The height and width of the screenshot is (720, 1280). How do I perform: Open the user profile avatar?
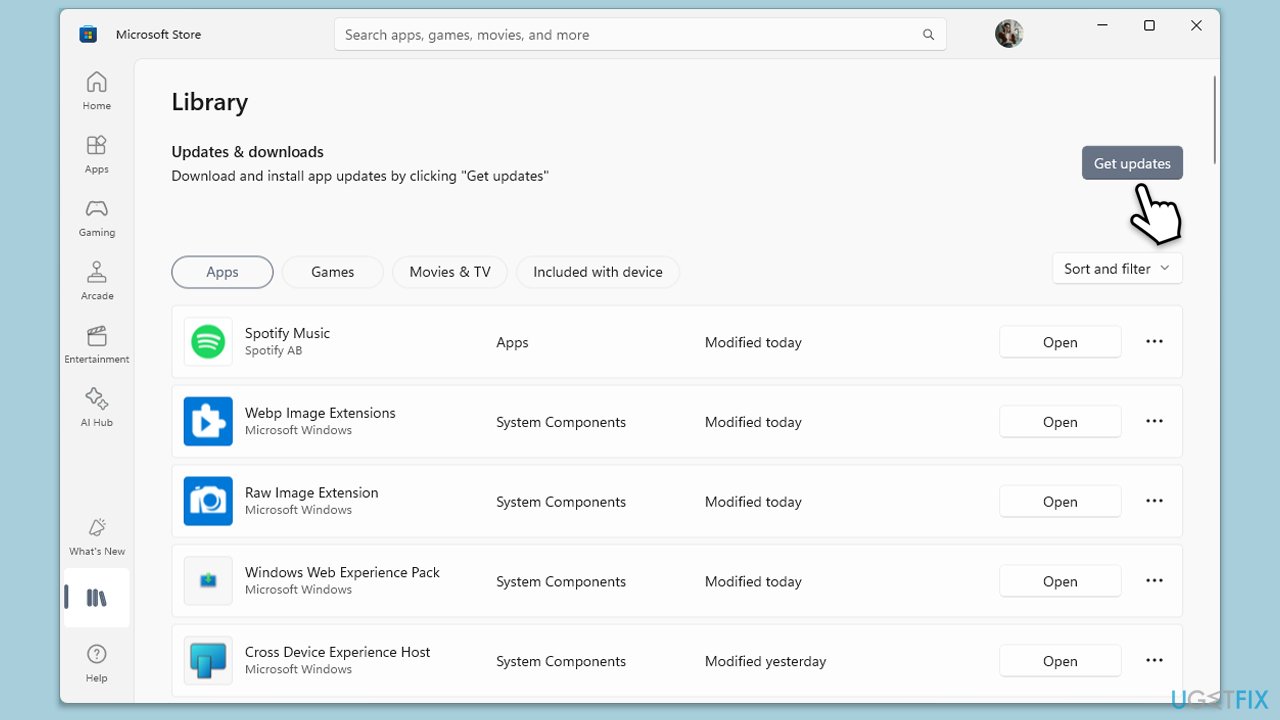(1009, 34)
